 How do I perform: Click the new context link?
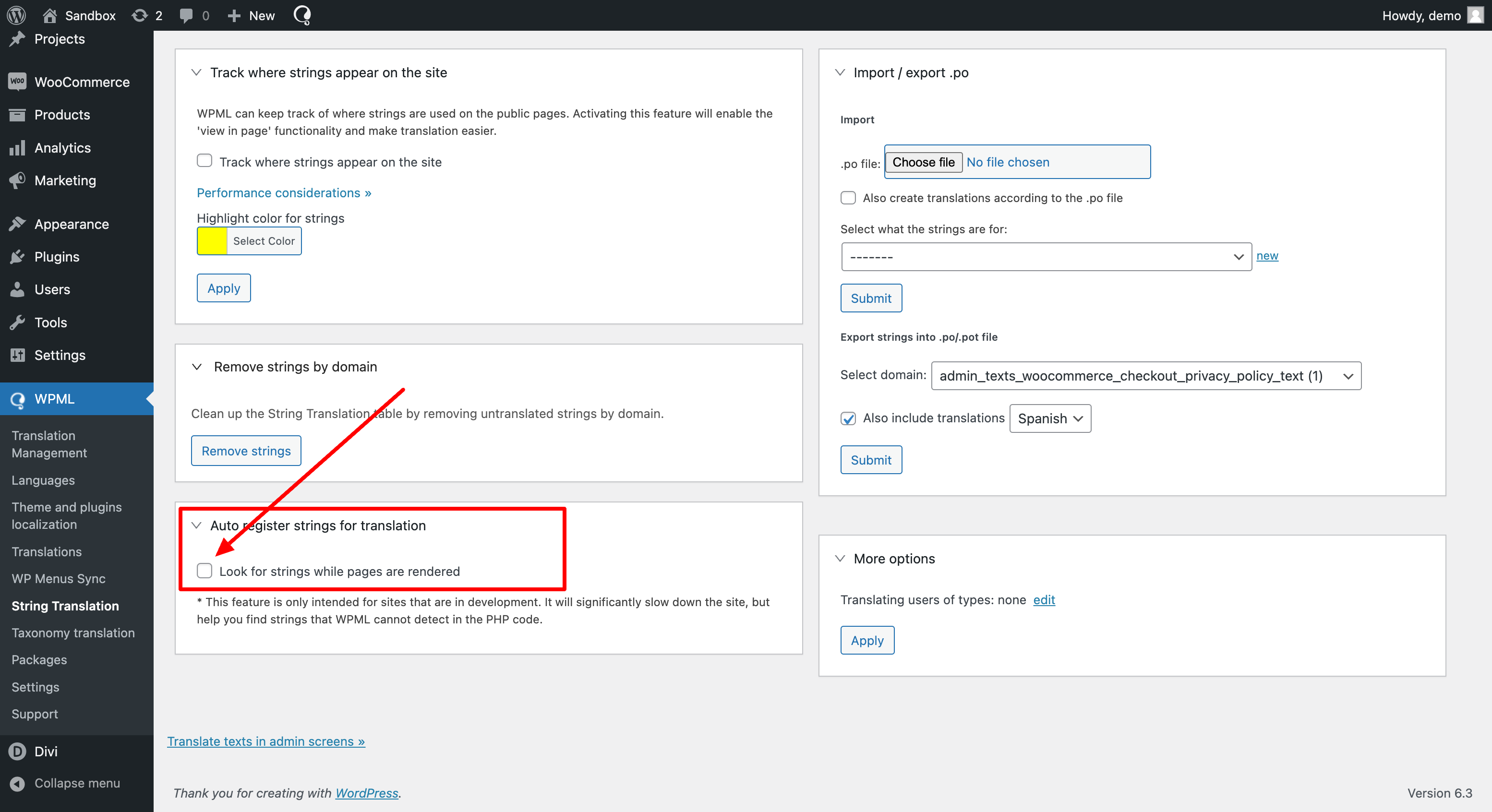pyautogui.click(x=1267, y=255)
